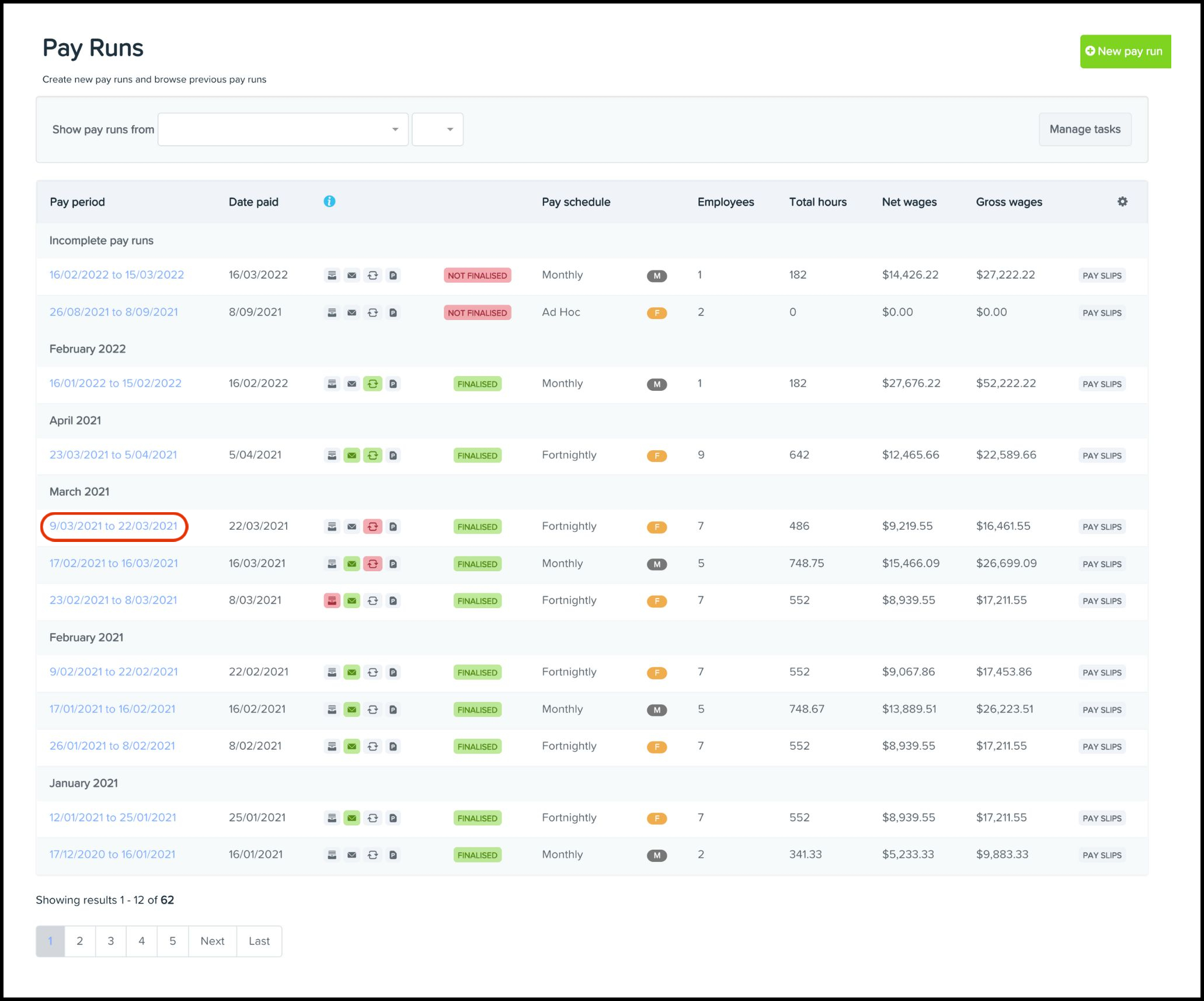The height and width of the screenshot is (1001, 1204).
Task: Click the green sync icon for 16/01/2022 pay run
Action: pos(373,384)
